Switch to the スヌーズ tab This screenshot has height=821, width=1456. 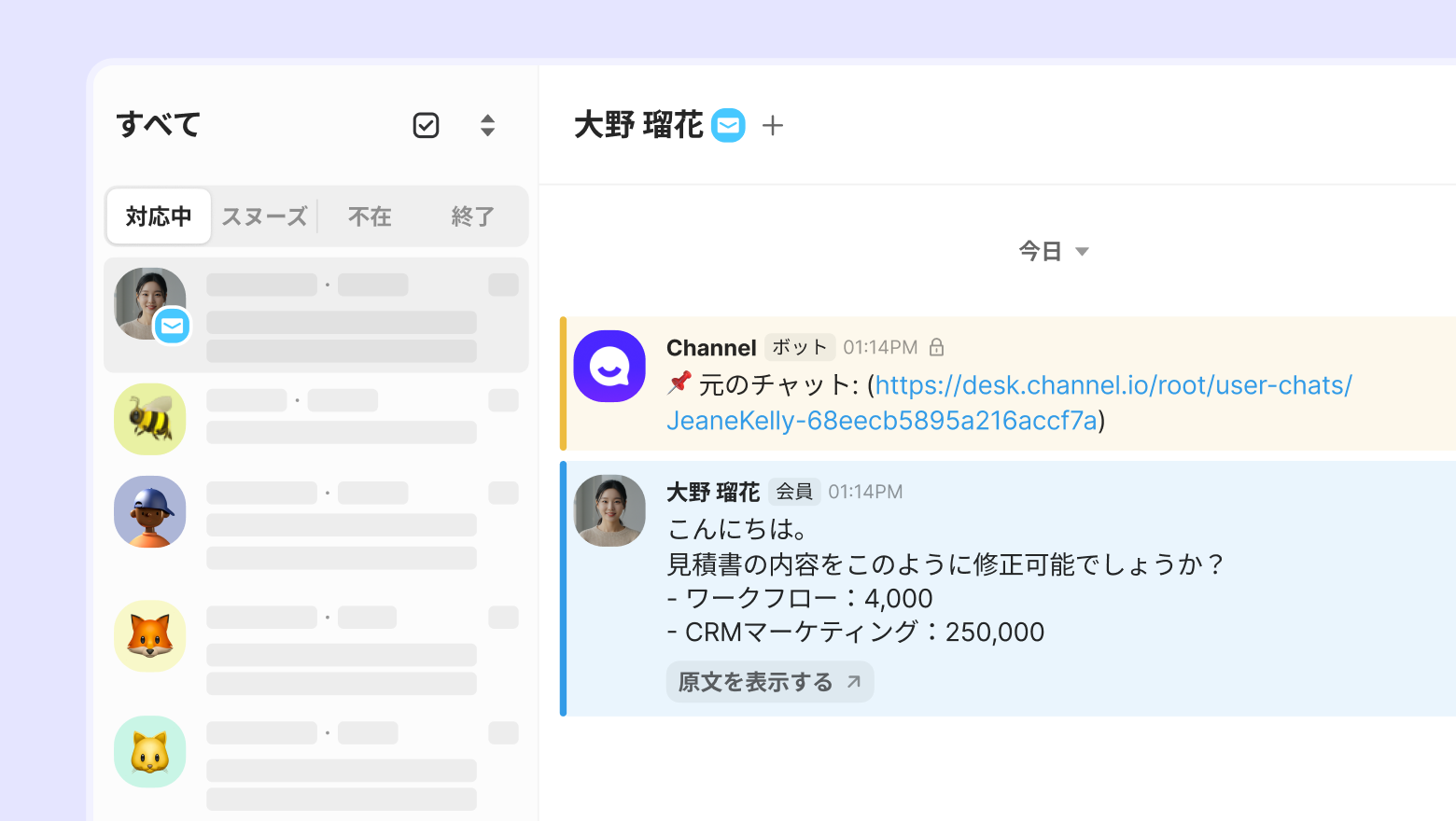[x=264, y=216]
